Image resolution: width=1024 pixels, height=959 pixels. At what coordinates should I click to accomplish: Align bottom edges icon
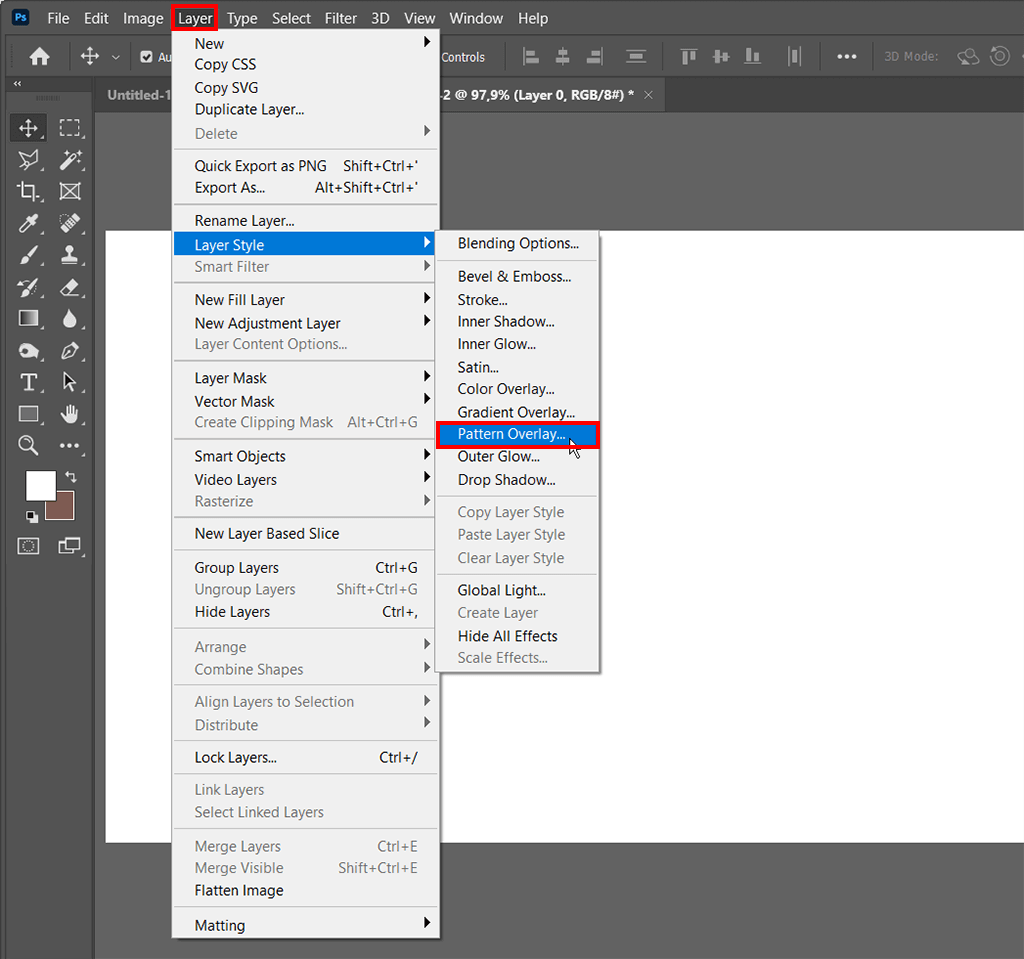pos(753,57)
